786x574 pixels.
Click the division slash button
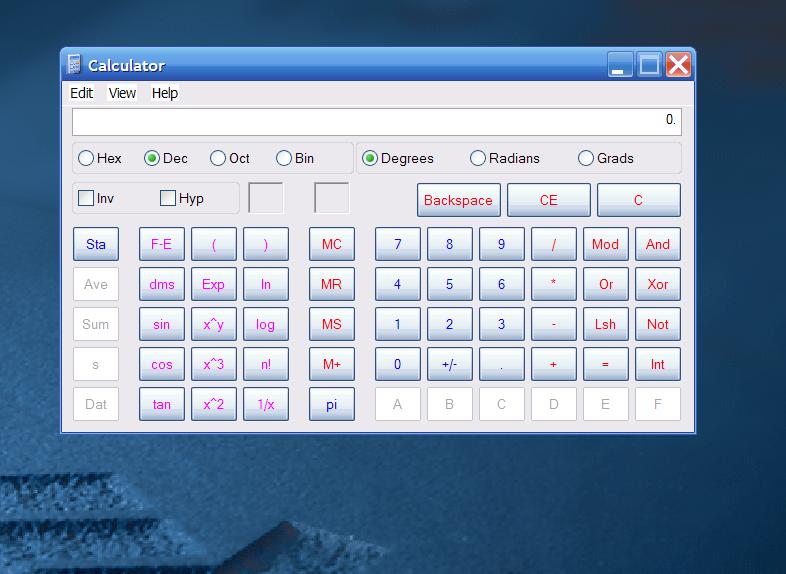click(554, 244)
